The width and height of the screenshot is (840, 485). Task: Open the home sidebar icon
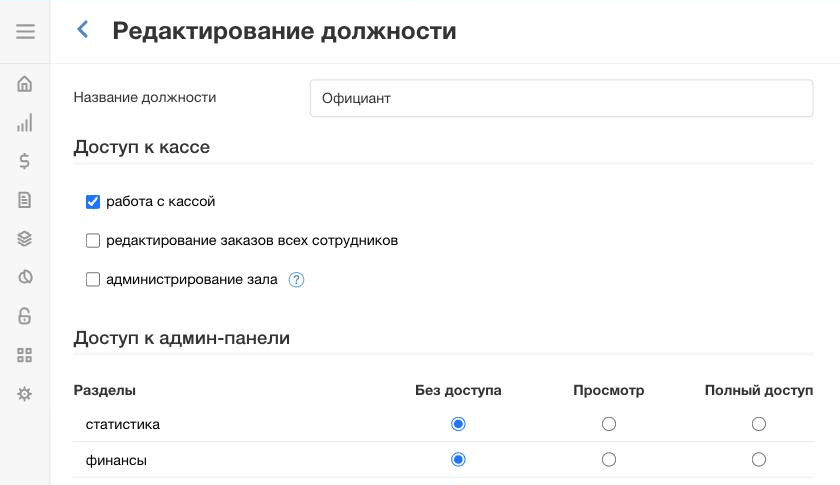click(25, 84)
